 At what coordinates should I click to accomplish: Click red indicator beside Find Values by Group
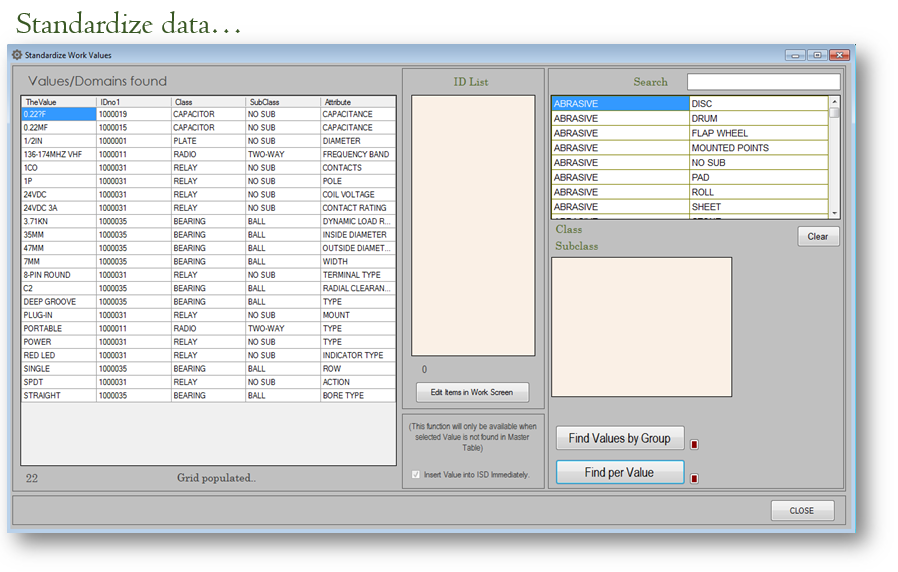click(x=695, y=445)
